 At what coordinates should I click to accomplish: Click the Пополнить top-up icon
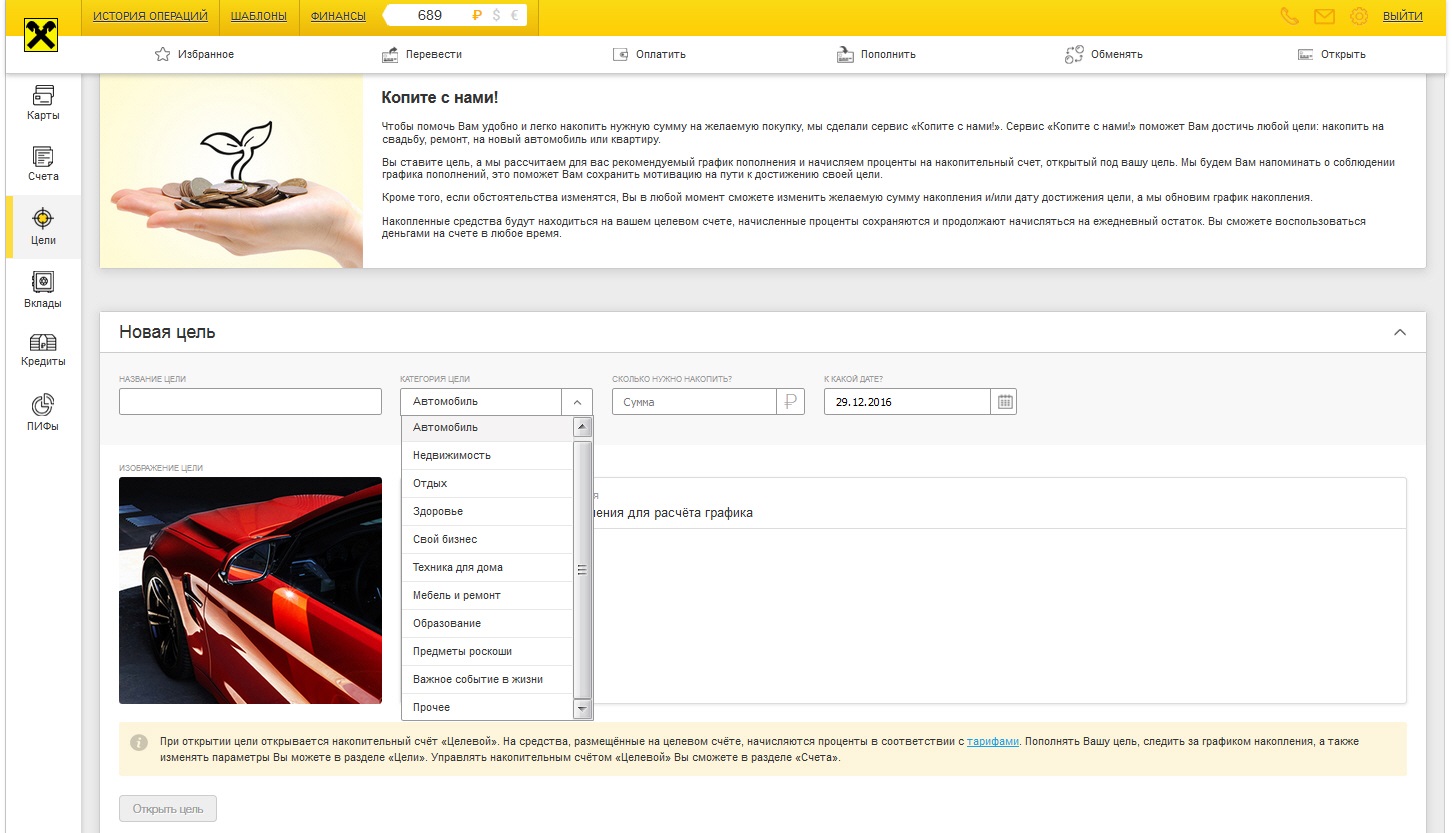tap(845, 54)
